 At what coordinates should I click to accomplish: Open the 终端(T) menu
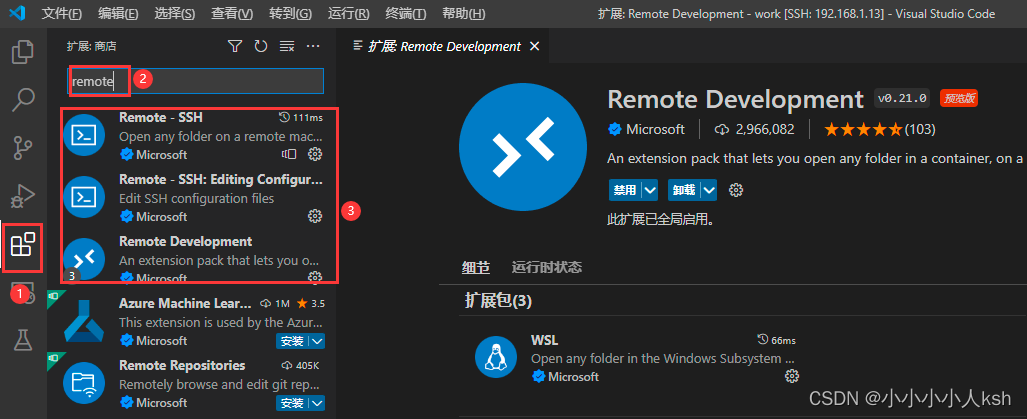coord(405,13)
